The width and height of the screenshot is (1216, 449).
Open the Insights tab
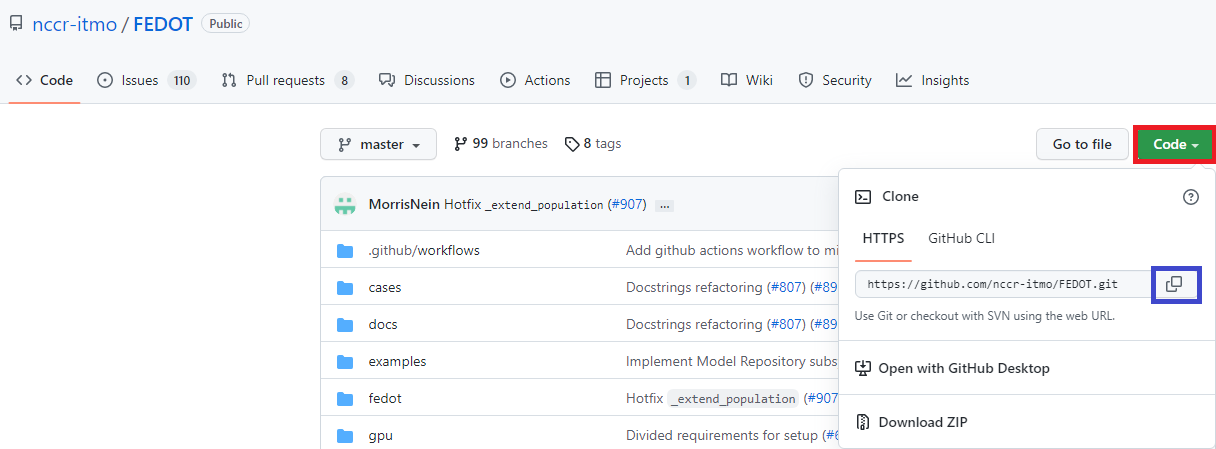click(x=933, y=80)
